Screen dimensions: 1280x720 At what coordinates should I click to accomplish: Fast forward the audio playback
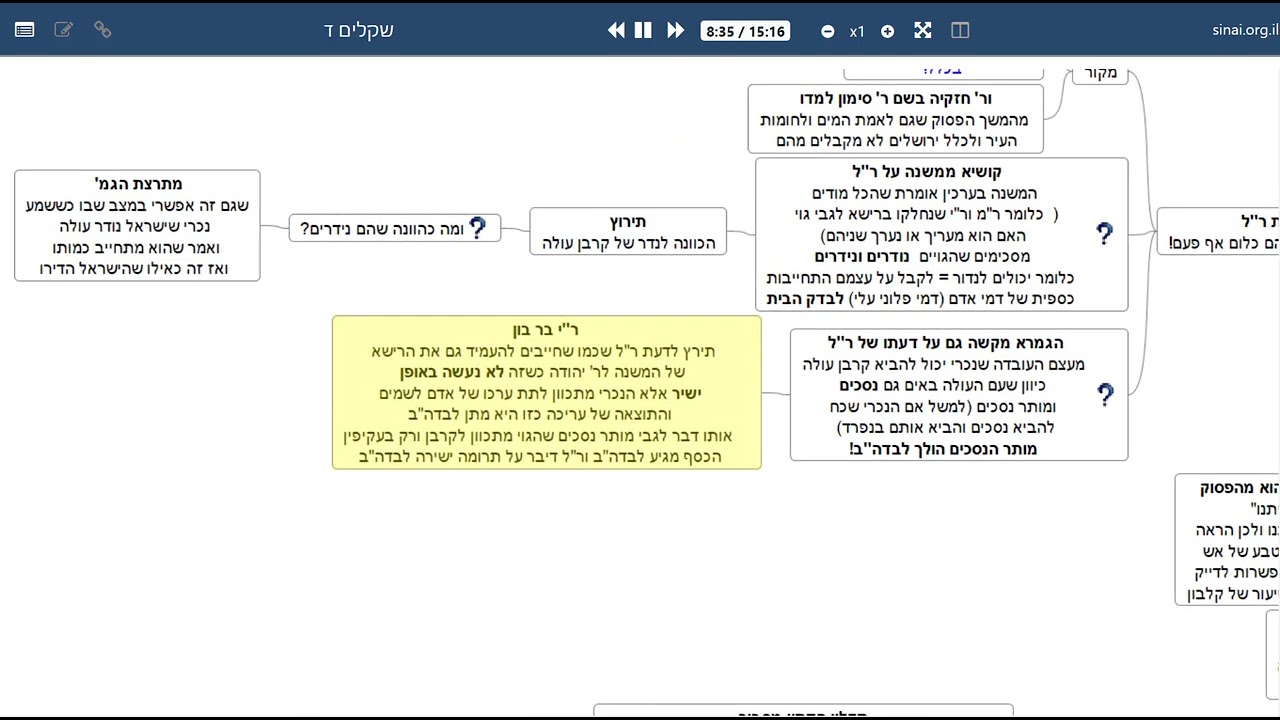coord(675,30)
